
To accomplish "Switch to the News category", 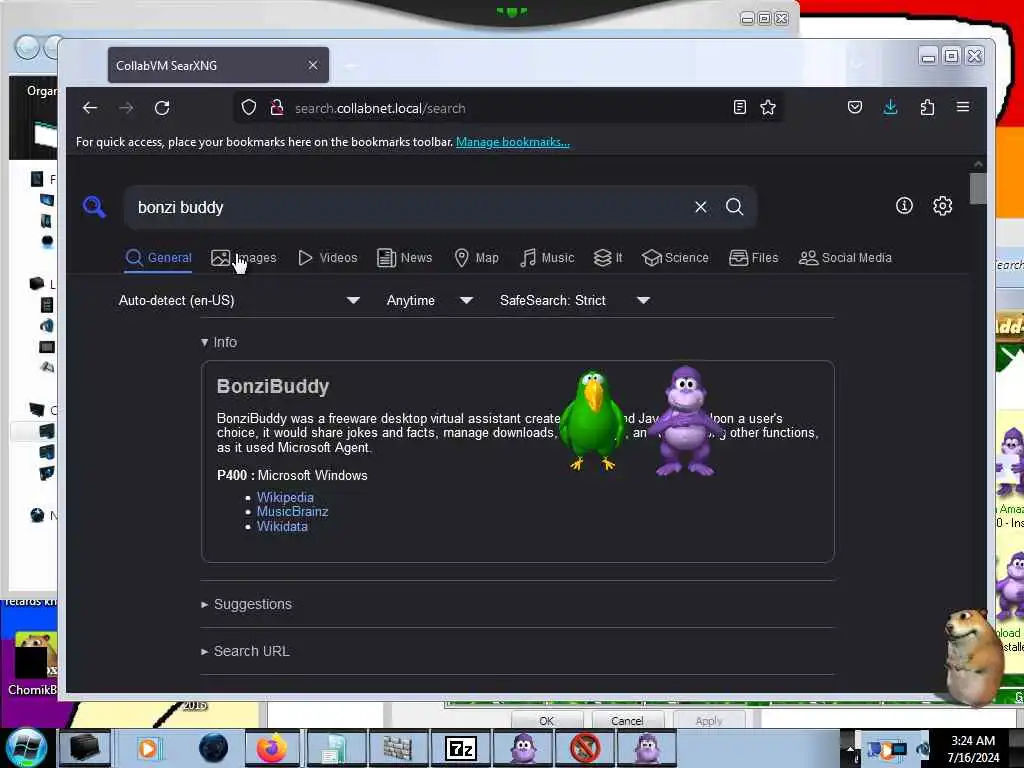I will (x=405, y=258).
